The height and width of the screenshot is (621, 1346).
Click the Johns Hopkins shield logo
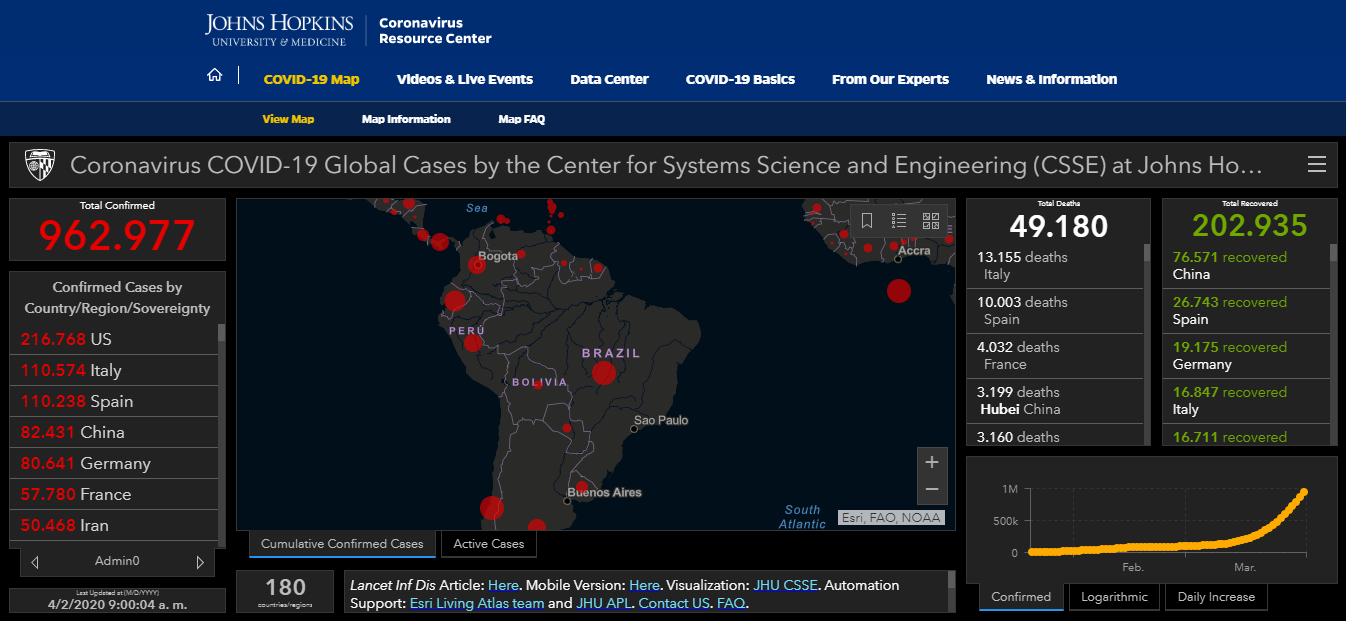40,164
